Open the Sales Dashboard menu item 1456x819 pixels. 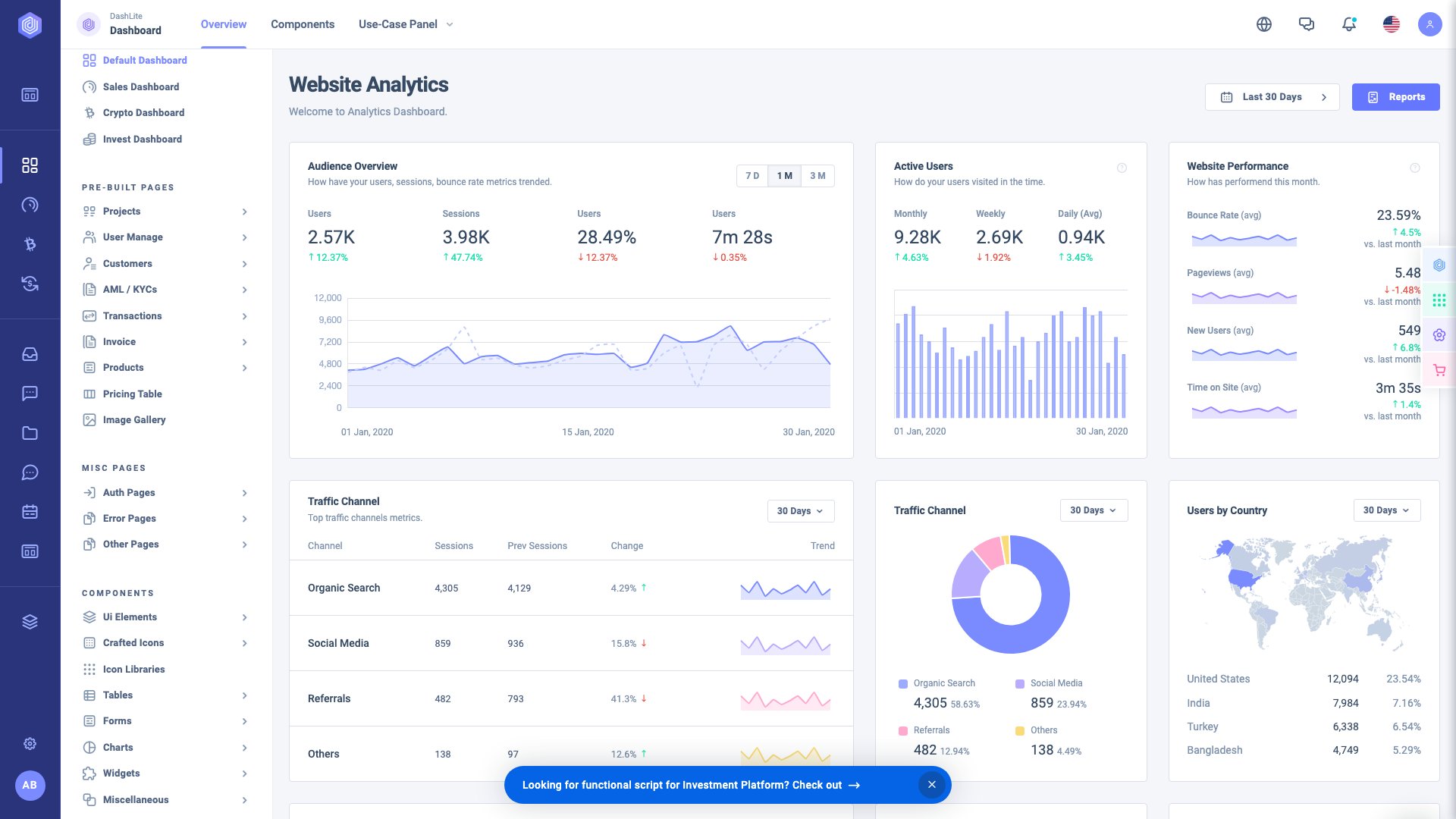coord(140,86)
